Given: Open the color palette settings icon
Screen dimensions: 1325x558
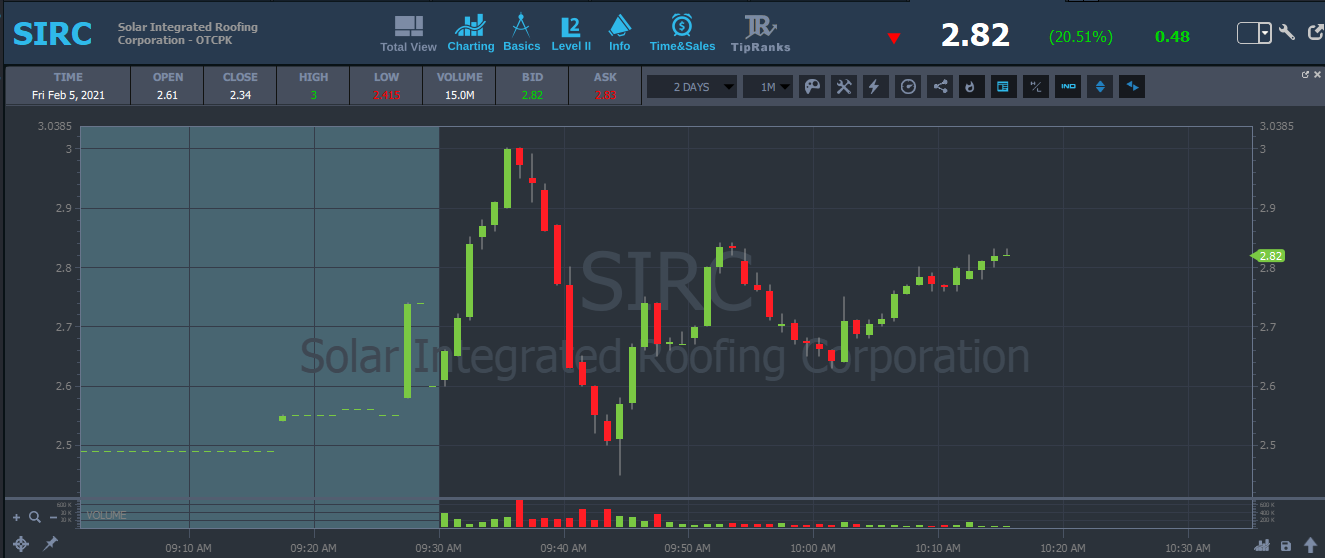Looking at the screenshot, I should tap(812, 87).
